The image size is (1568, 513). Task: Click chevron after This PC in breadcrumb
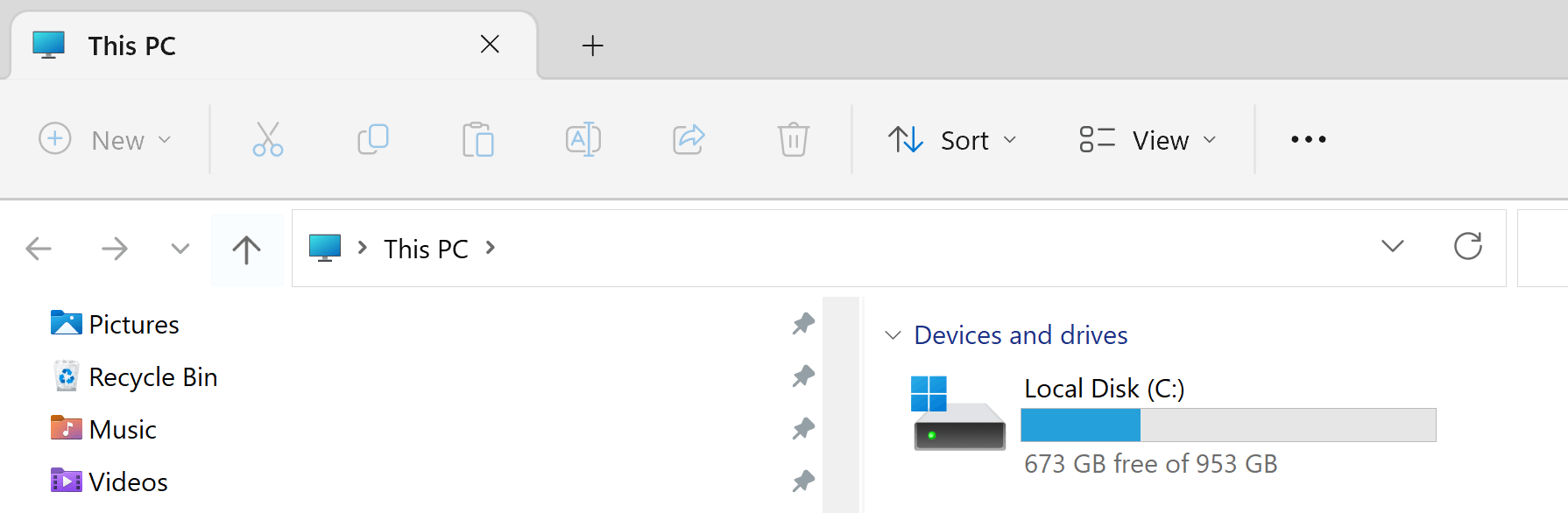491,248
